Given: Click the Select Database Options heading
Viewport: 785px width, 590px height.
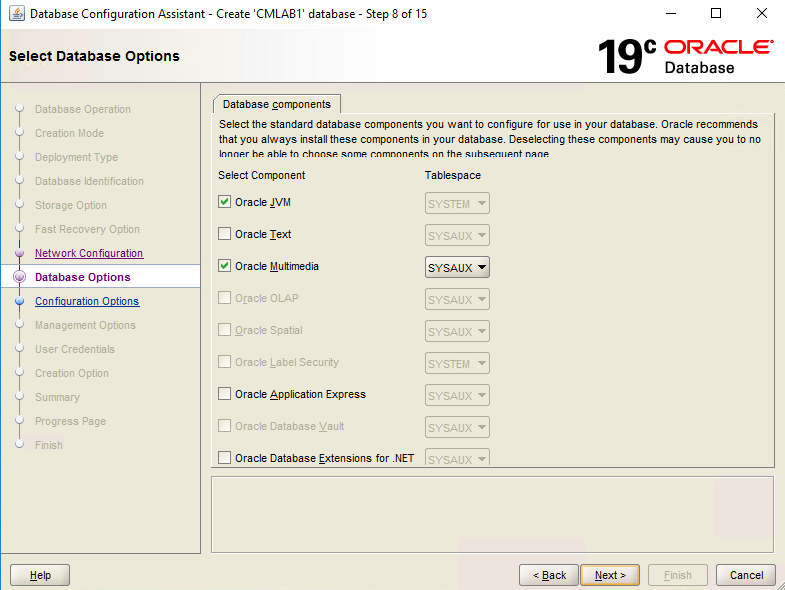Looking at the screenshot, I should click(94, 56).
